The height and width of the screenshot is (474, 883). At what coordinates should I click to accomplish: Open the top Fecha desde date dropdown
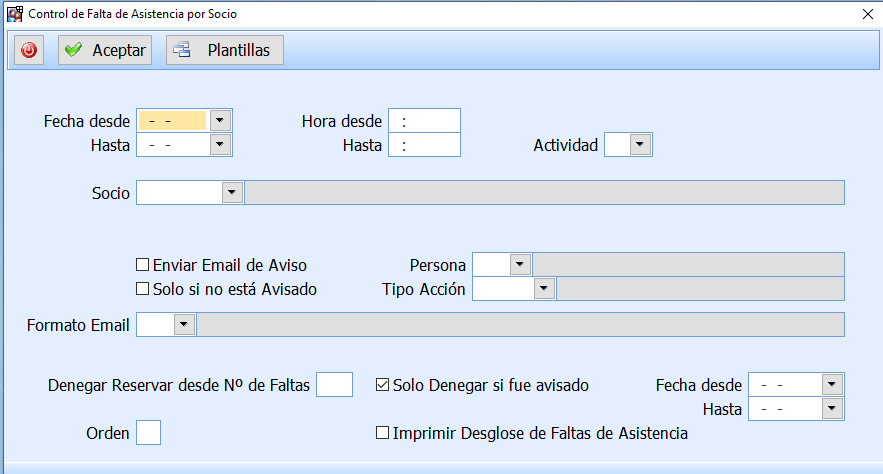tap(221, 120)
